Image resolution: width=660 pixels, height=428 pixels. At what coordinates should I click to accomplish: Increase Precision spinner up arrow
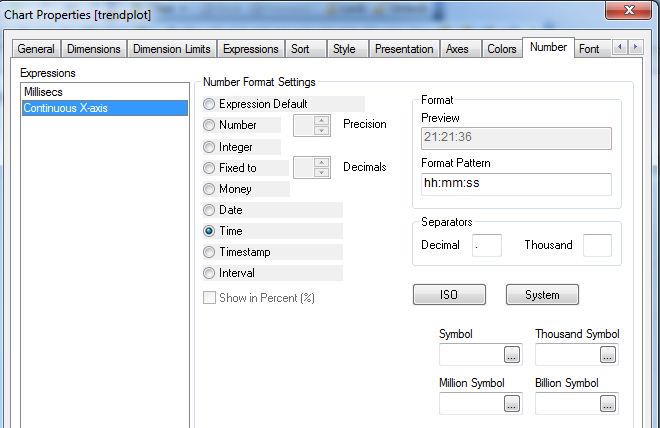click(322, 120)
